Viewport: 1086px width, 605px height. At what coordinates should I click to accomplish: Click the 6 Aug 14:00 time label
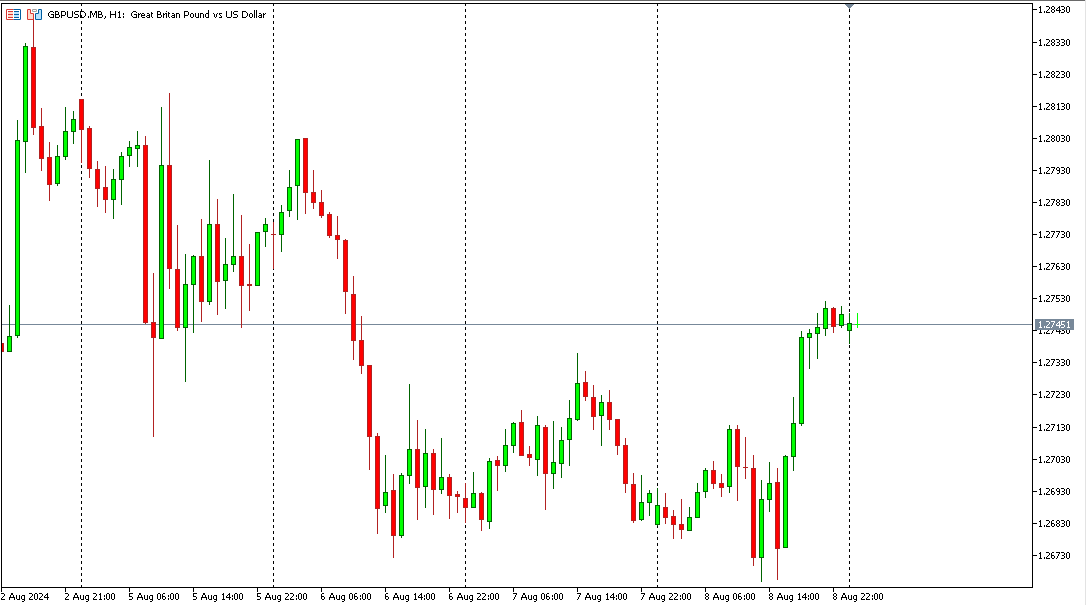[x=410, y=597]
